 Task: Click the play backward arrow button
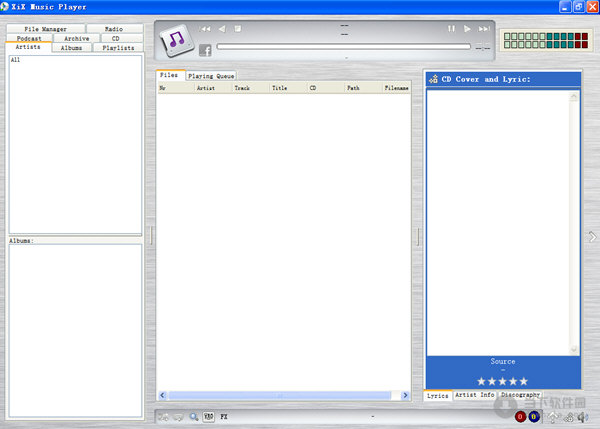[x=222, y=29]
